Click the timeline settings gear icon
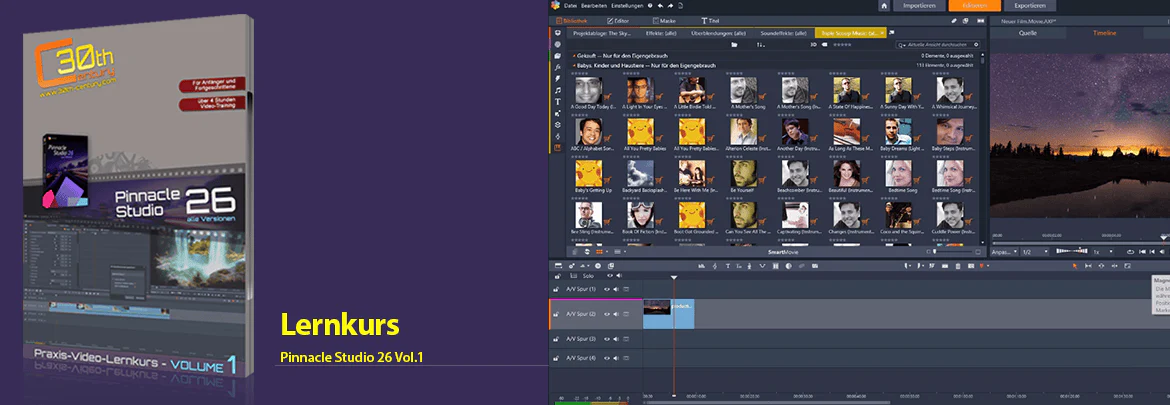 pyautogui.click(x=572, y=266)
